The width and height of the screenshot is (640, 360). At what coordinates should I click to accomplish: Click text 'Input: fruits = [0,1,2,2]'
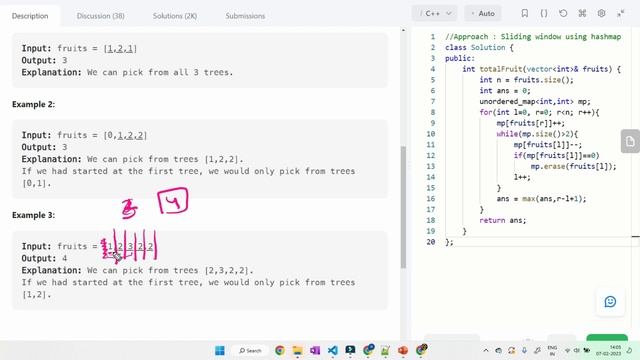pos(84,135)
